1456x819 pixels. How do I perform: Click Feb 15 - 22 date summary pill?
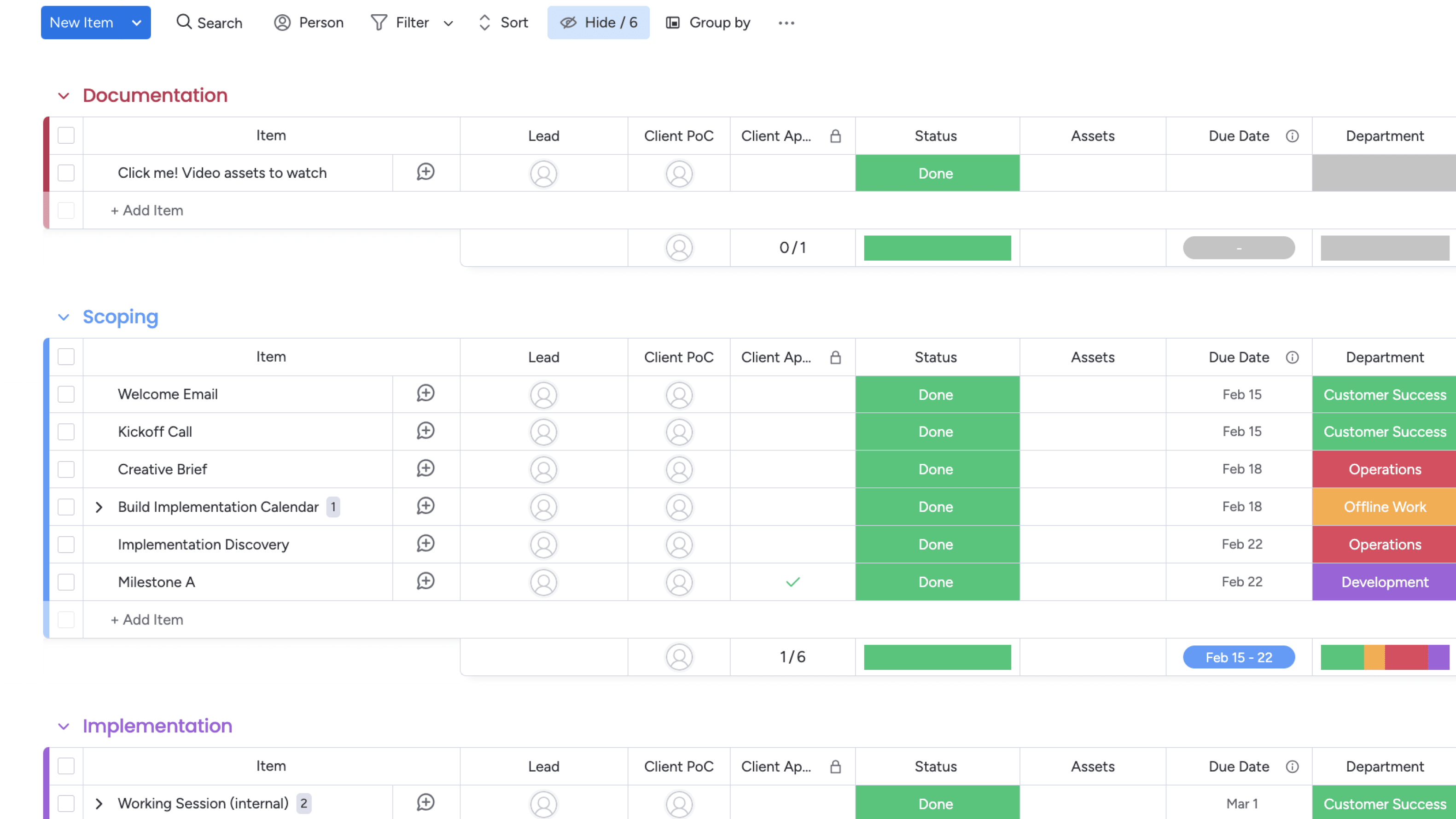click(x=1238, y=657)
